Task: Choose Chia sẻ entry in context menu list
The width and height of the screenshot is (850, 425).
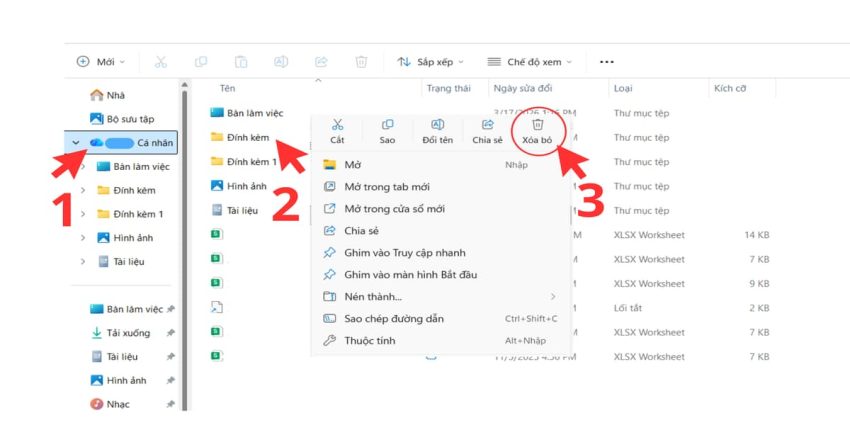Action: point(441,231)
